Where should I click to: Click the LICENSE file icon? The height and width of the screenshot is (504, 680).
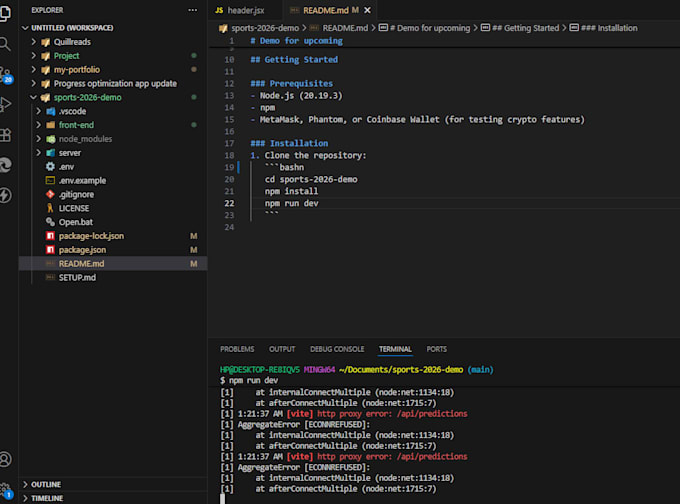click(x=50, y=208)
